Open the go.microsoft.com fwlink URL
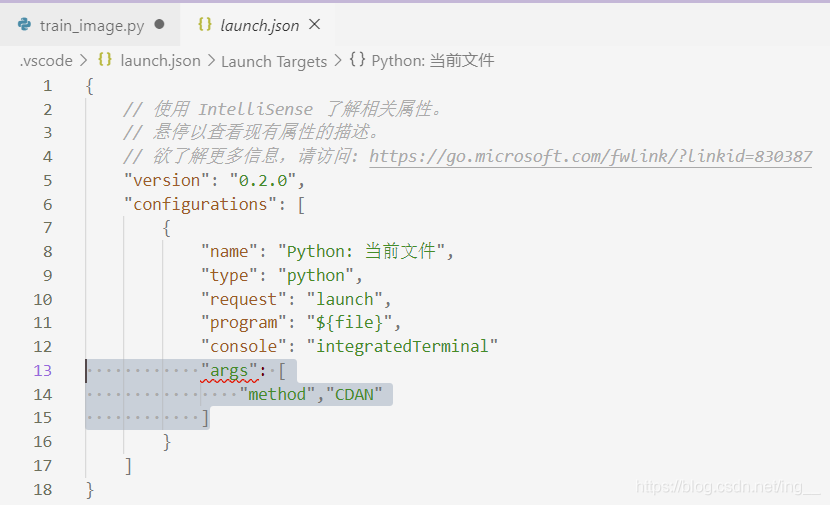The height and width of the screenshot is (505, 830). (x=590, y=157)
